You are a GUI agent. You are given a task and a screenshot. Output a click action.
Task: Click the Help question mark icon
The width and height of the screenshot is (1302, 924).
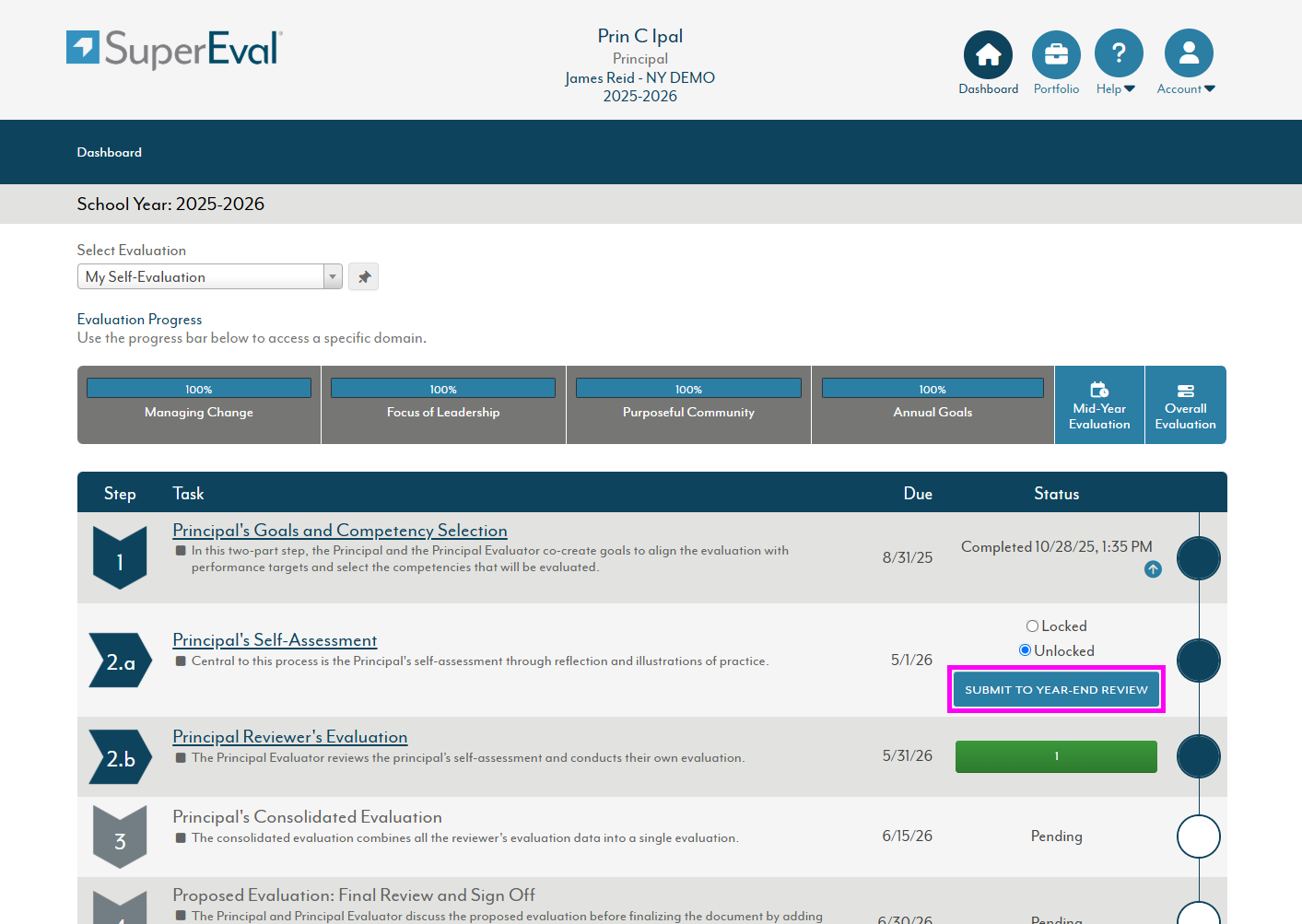point(1119,54)
